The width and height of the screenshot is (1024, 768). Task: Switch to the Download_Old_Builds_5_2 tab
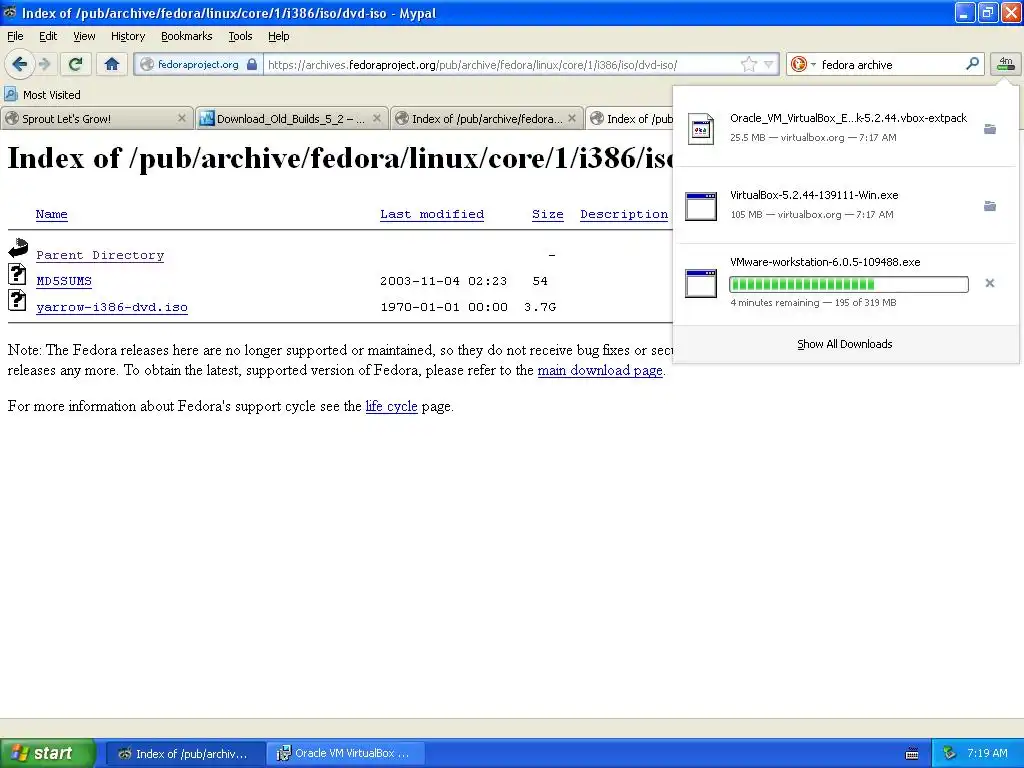(291, 118)
